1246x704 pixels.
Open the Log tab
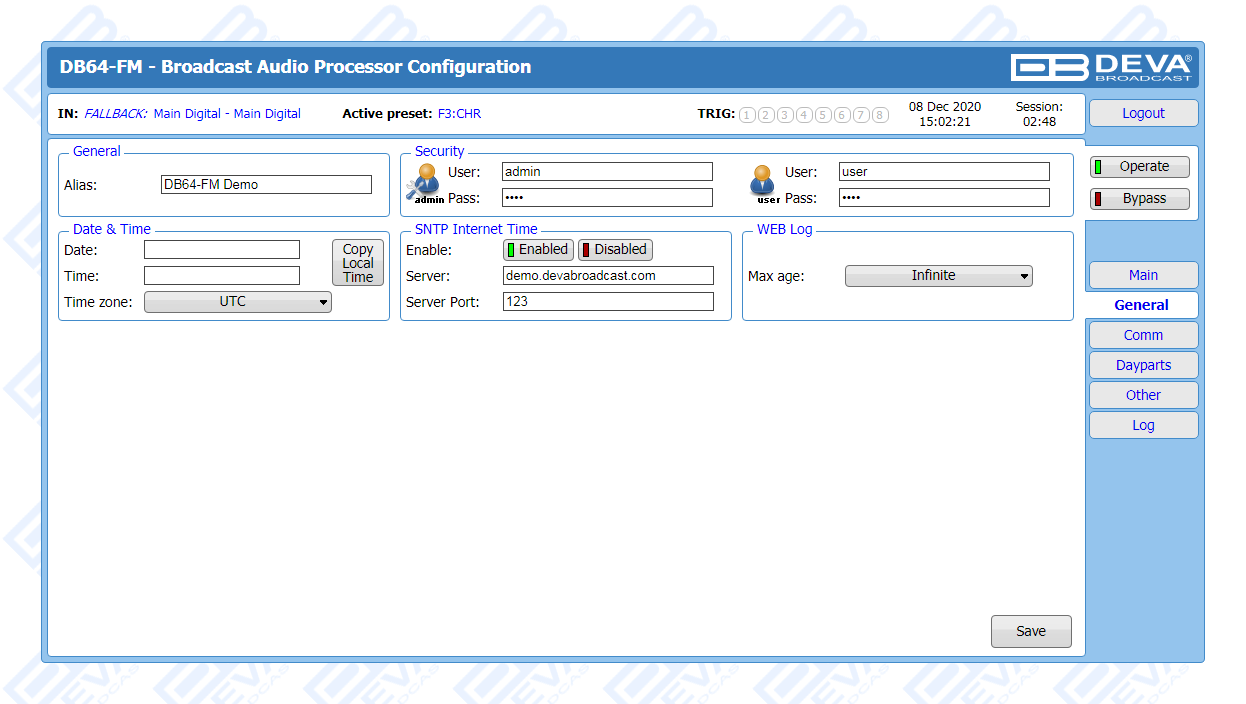pyautogui.click(x=1143, y=425)
